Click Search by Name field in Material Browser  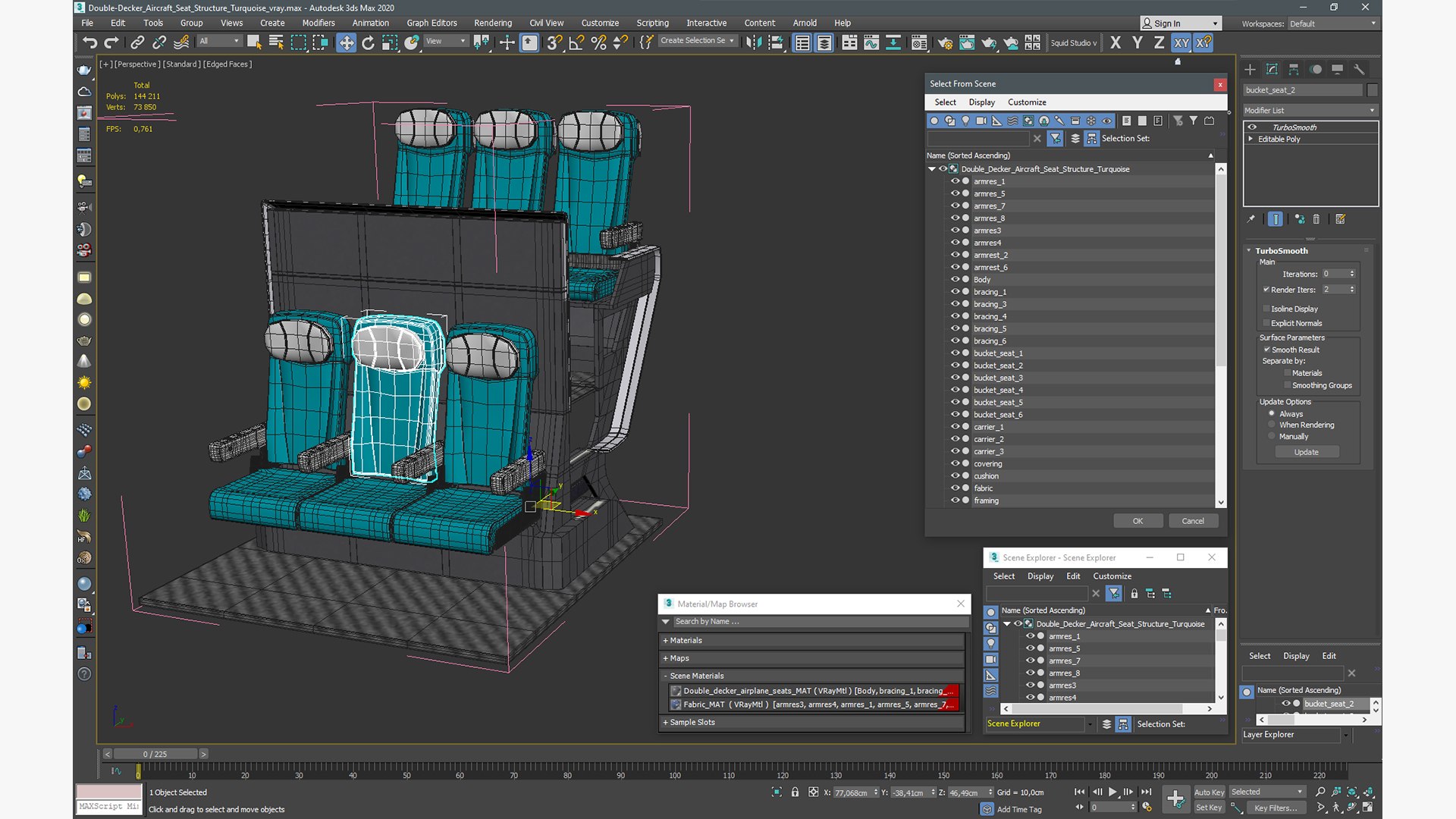coord(821,621)
